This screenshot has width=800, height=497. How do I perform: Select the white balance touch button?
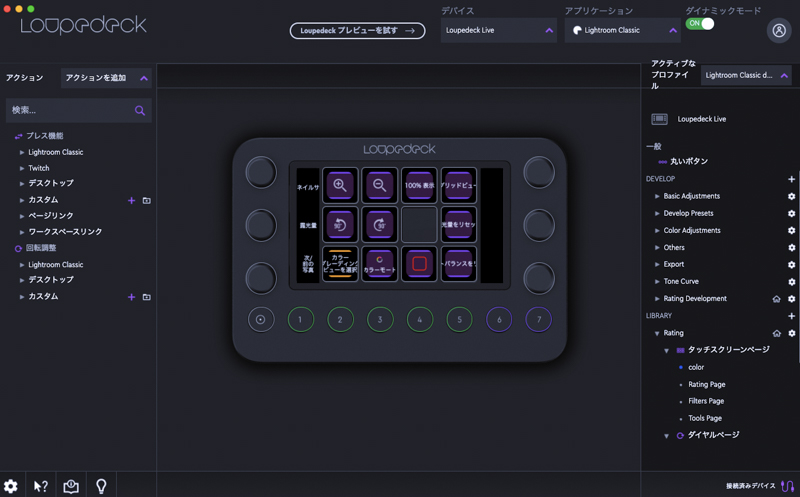[x=458, y=264]
